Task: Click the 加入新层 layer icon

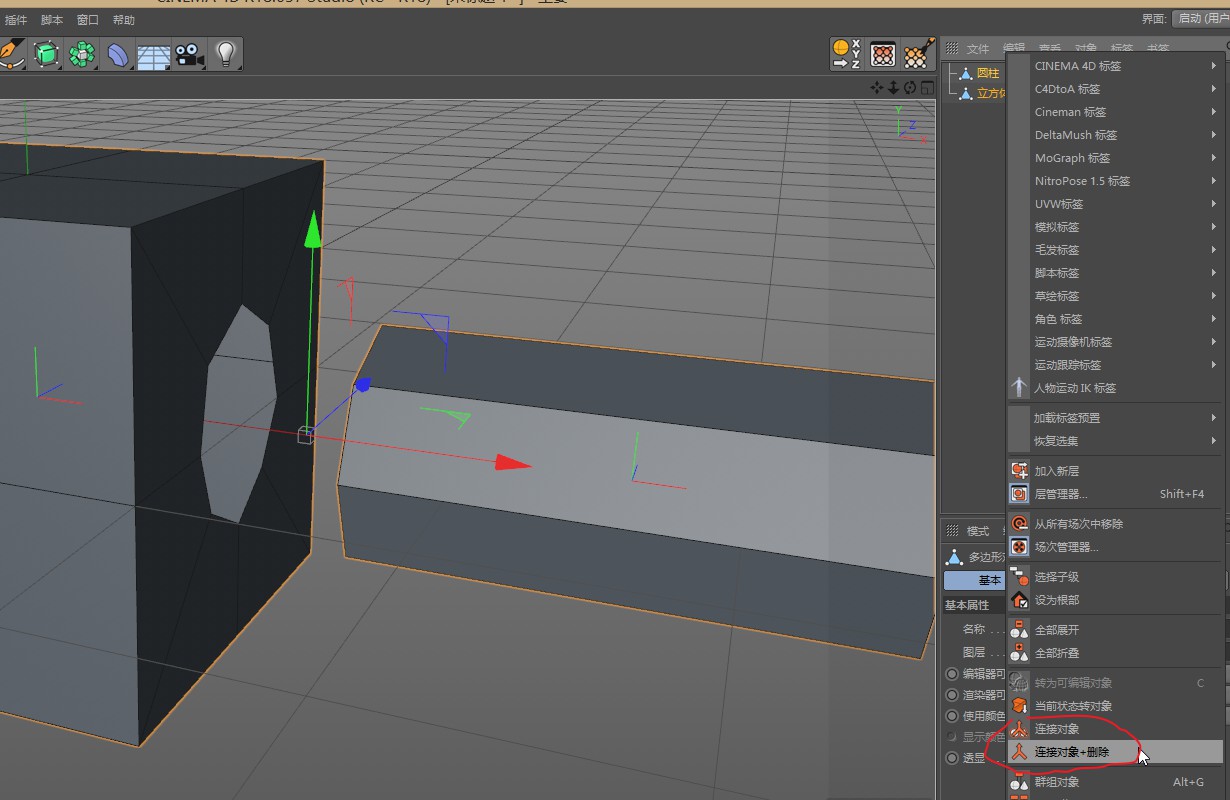Action: click(x=1019, y=470)
